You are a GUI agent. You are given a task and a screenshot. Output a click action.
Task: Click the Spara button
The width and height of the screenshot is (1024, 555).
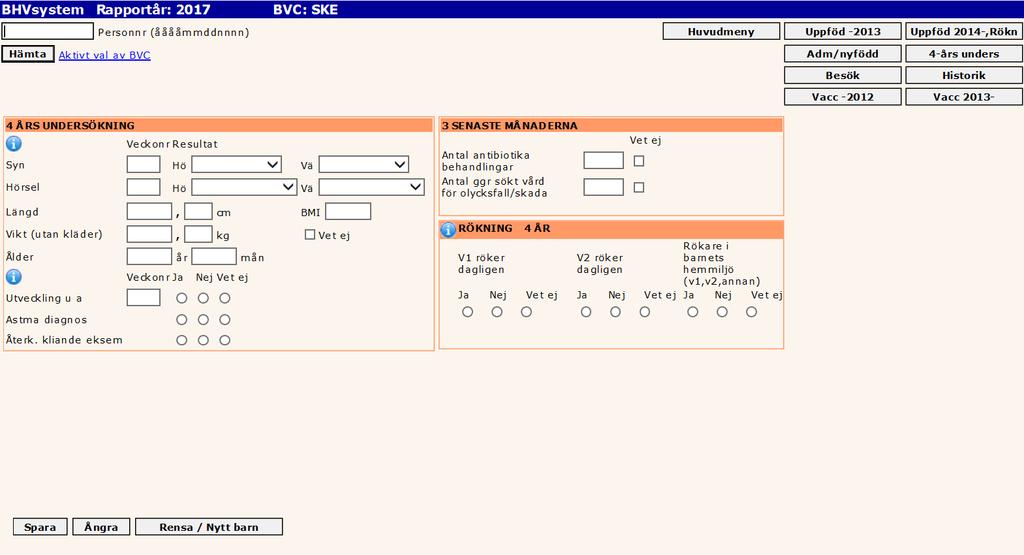(40, 527)
